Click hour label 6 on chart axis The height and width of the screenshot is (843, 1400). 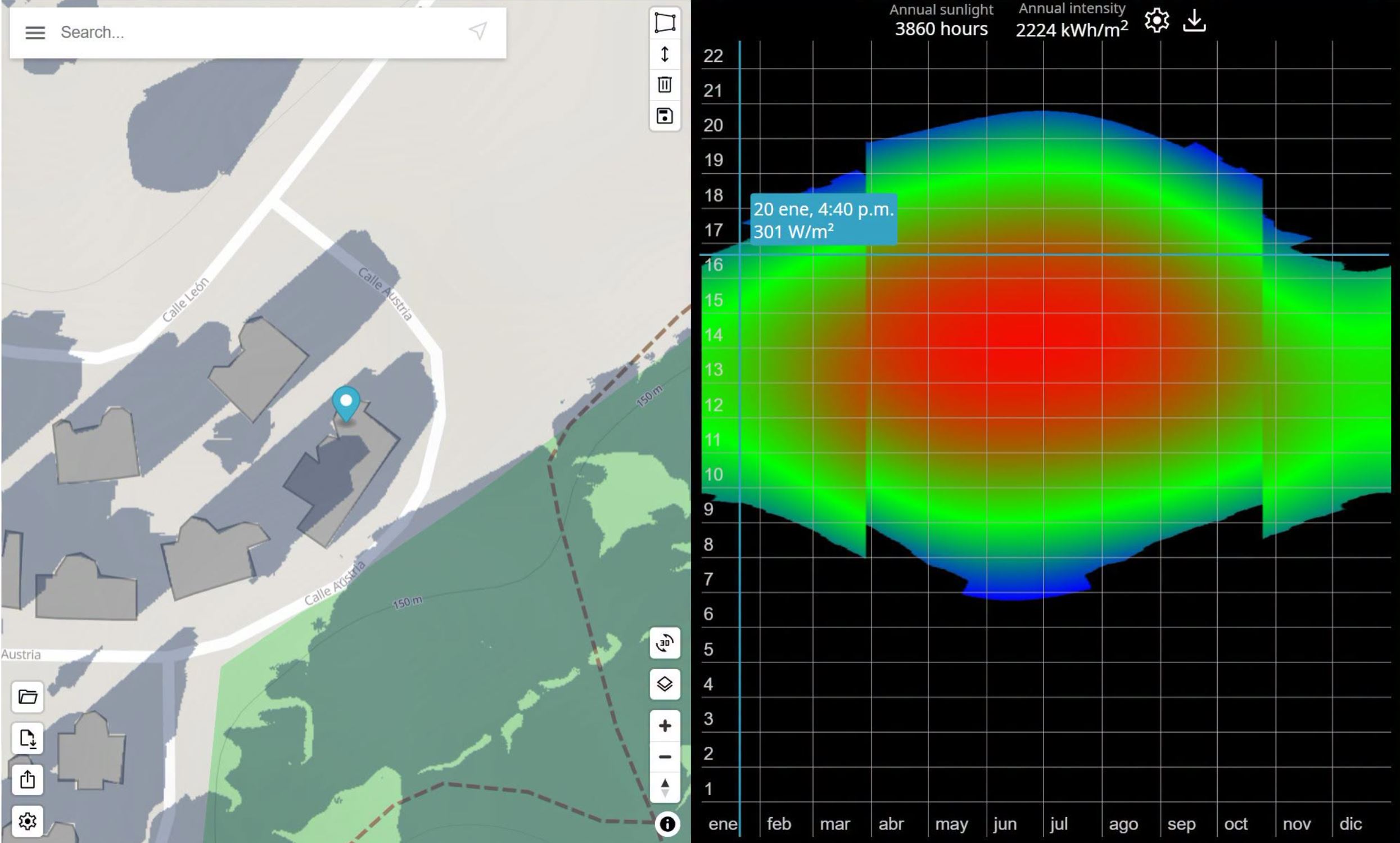pos(708,614)
